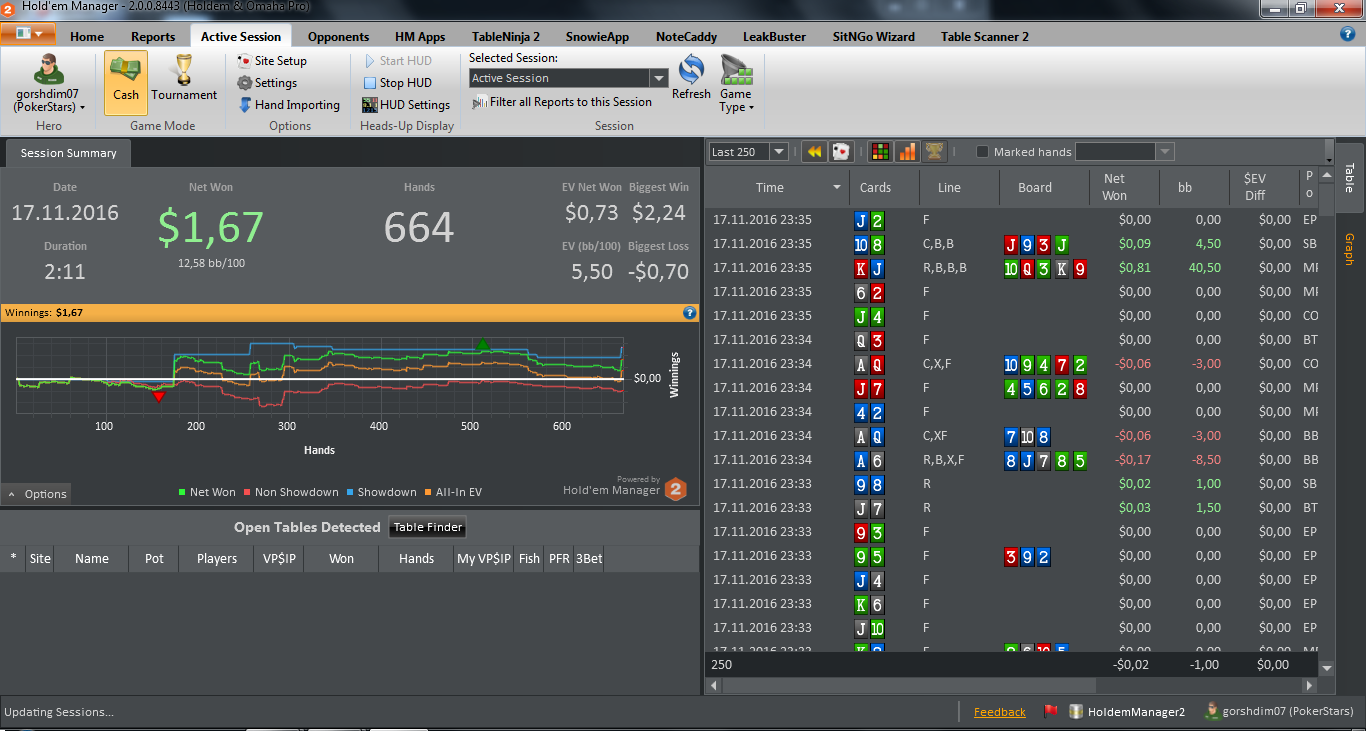
Task: Open the help icon in the ribbon corner
Action: (1347, 34)
